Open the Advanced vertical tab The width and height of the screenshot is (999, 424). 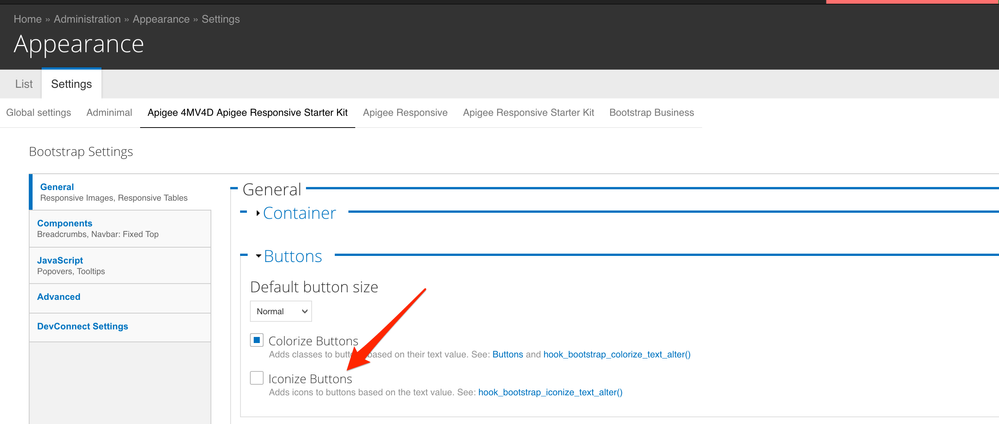click(120, 297)
